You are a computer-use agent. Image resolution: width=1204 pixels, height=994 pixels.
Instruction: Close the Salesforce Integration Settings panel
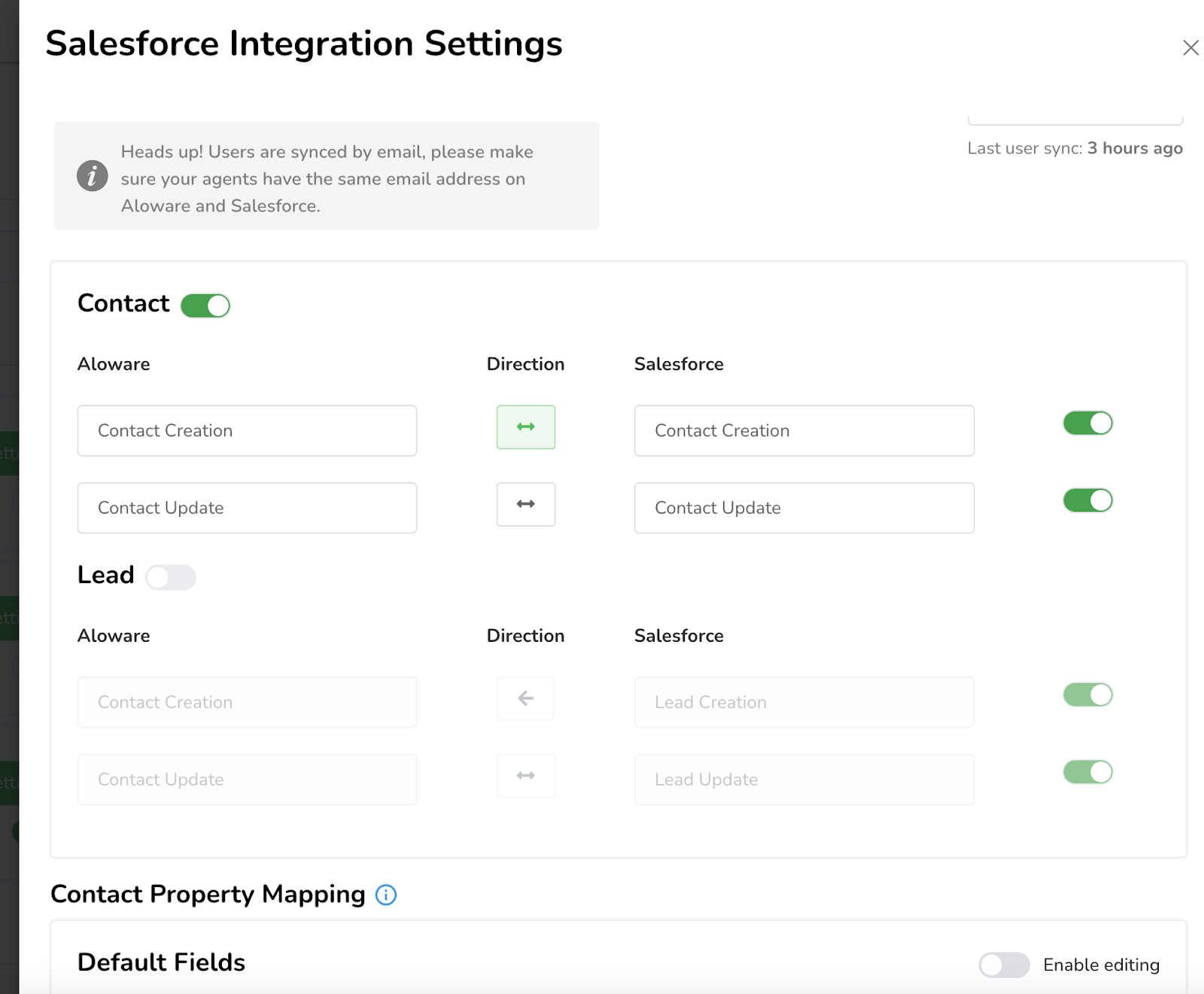1190,47
